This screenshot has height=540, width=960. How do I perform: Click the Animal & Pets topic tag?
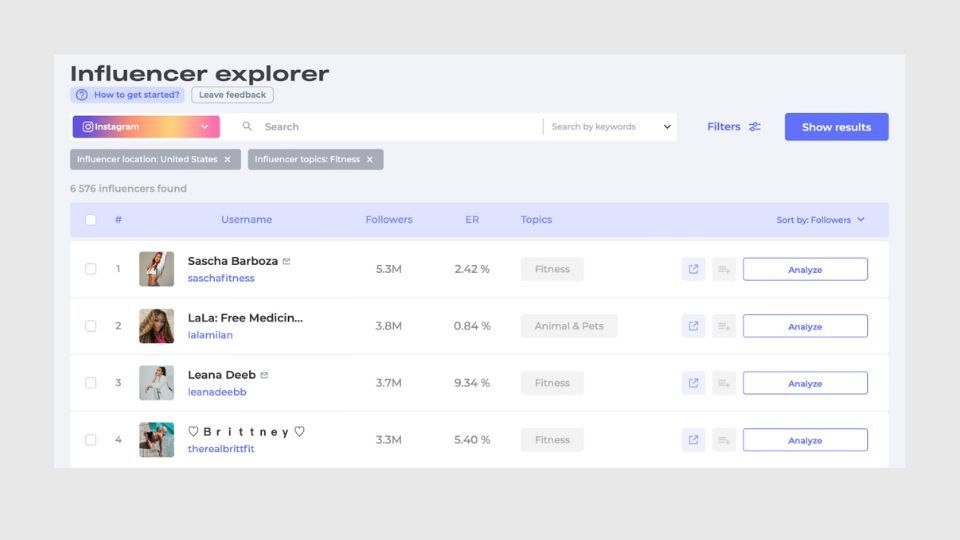[569, 326]
